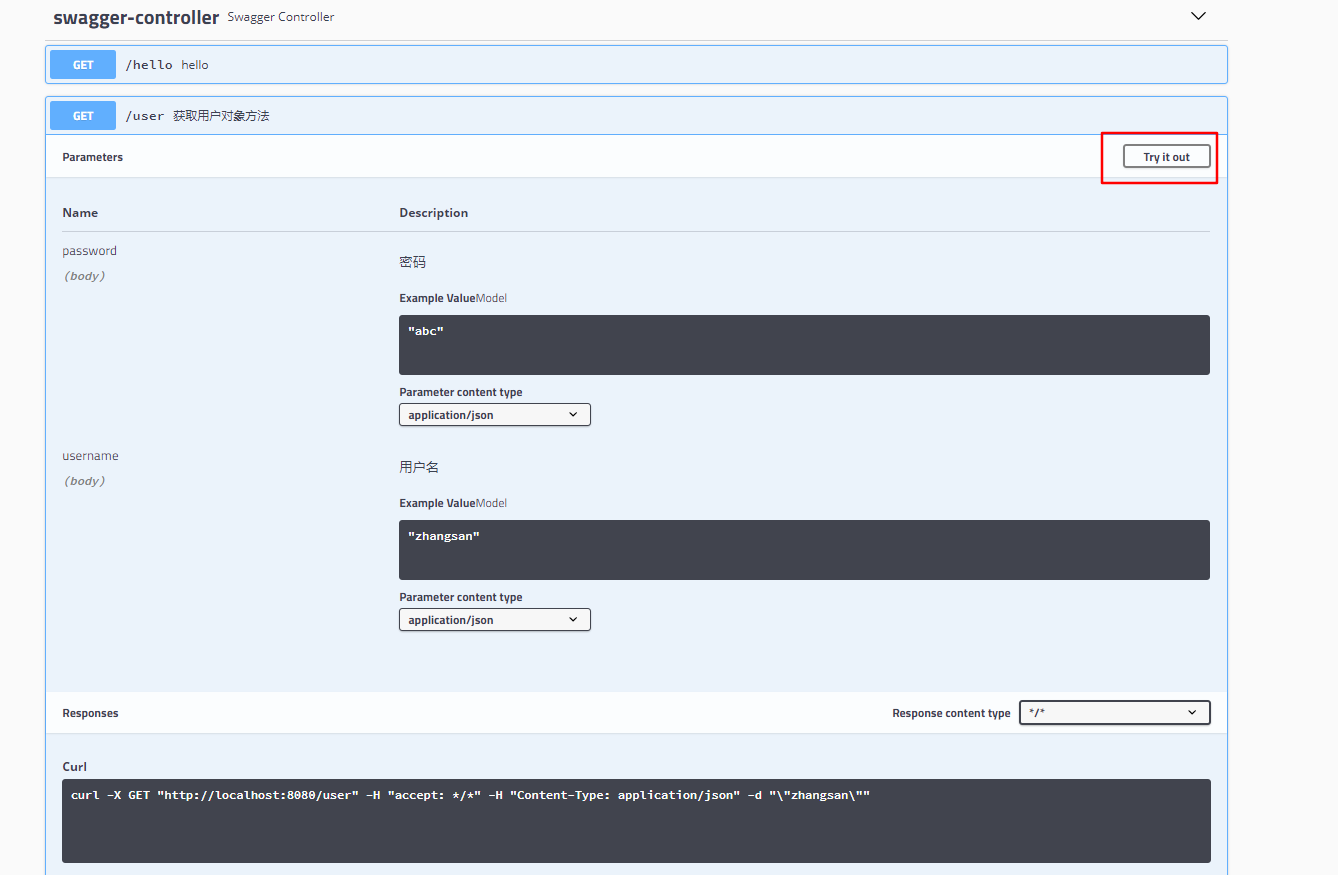The width and height of the screenshot is (1338, 875).
Task: Click the 用户名 description text
Action: 419,467
